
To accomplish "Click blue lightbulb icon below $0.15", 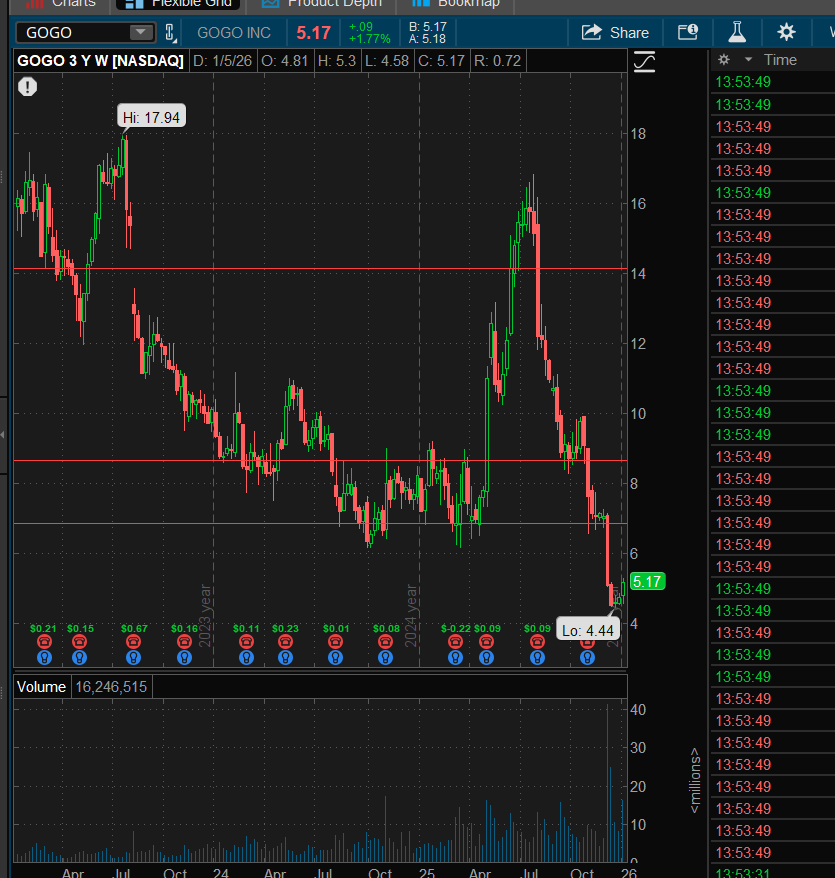I will tap(80, 657).
